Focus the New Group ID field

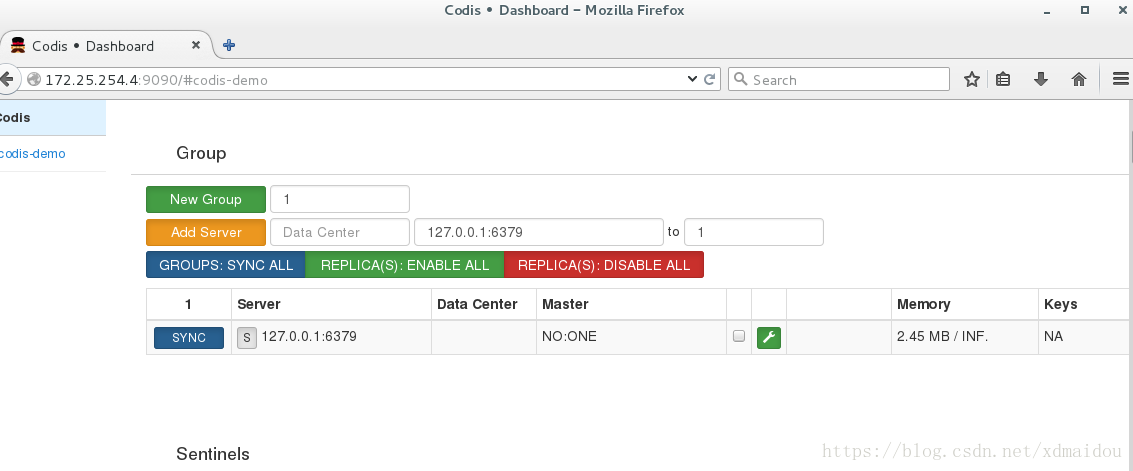click(x=340, y=199)
